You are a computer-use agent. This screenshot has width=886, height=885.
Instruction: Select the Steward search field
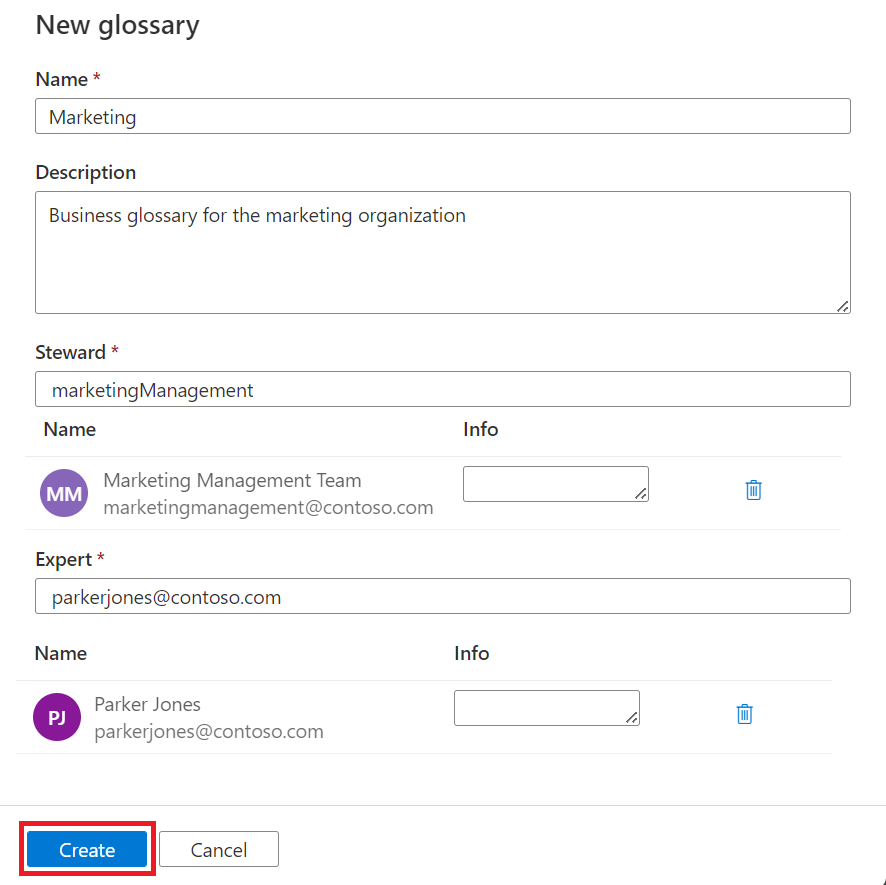point(442,389)
